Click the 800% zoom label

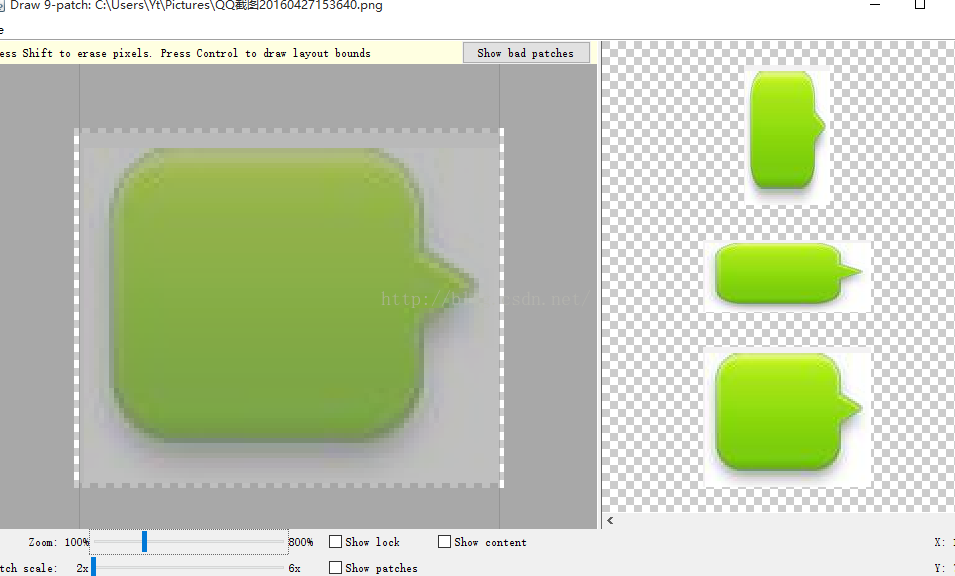point(301,542)
